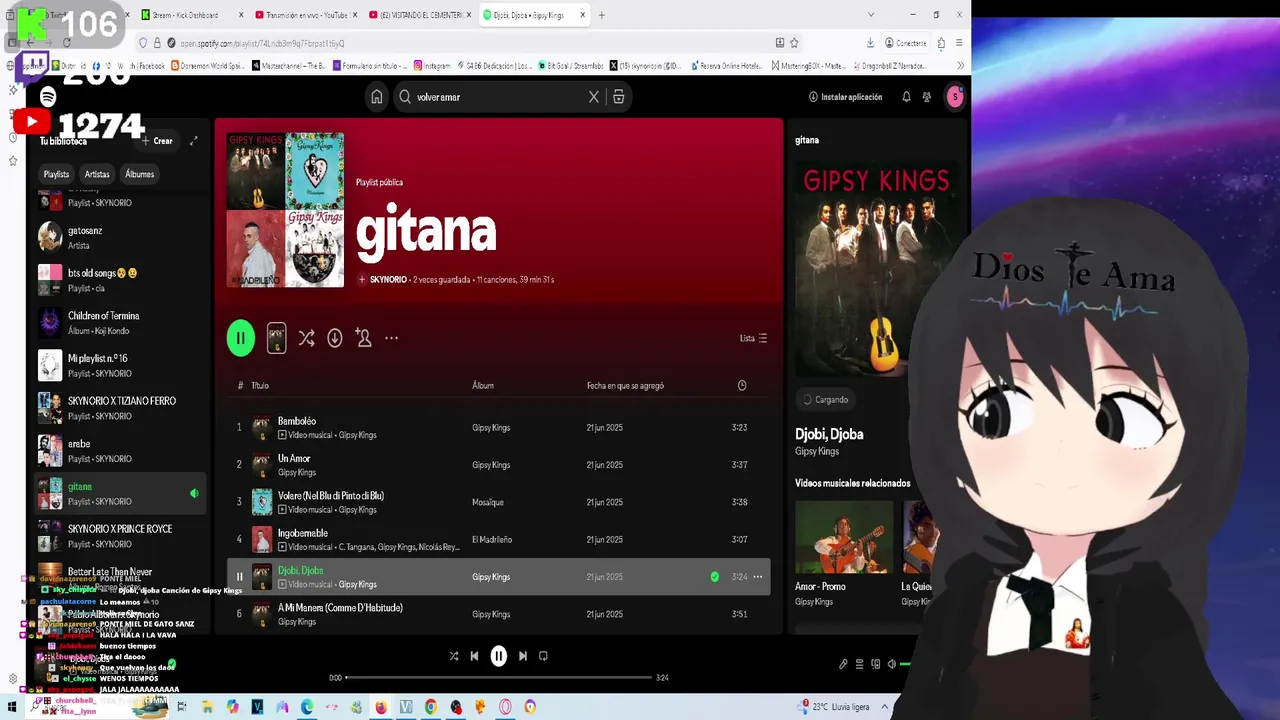Viewport: 1280px width, 720px height.
Task: Sort by Álbum column header
Action: coord(483,385)
